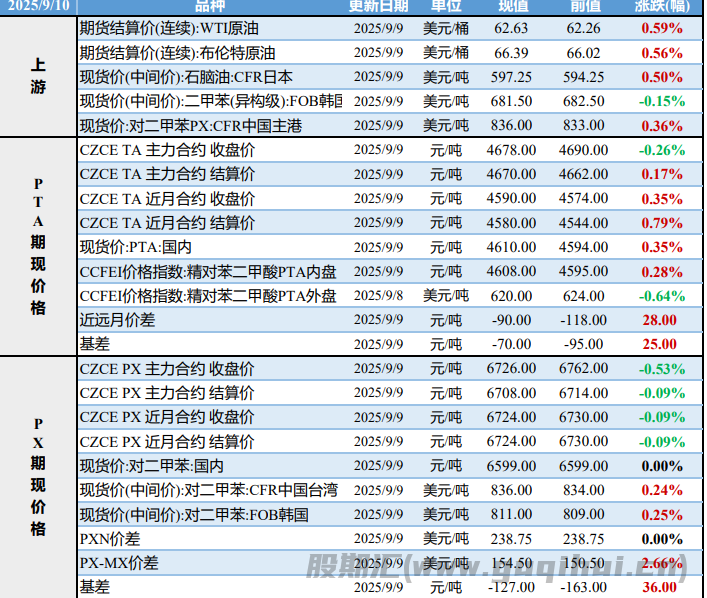Click the -0.15% change cell
Screen dimensions: 707x598
(x=662, y=101)
